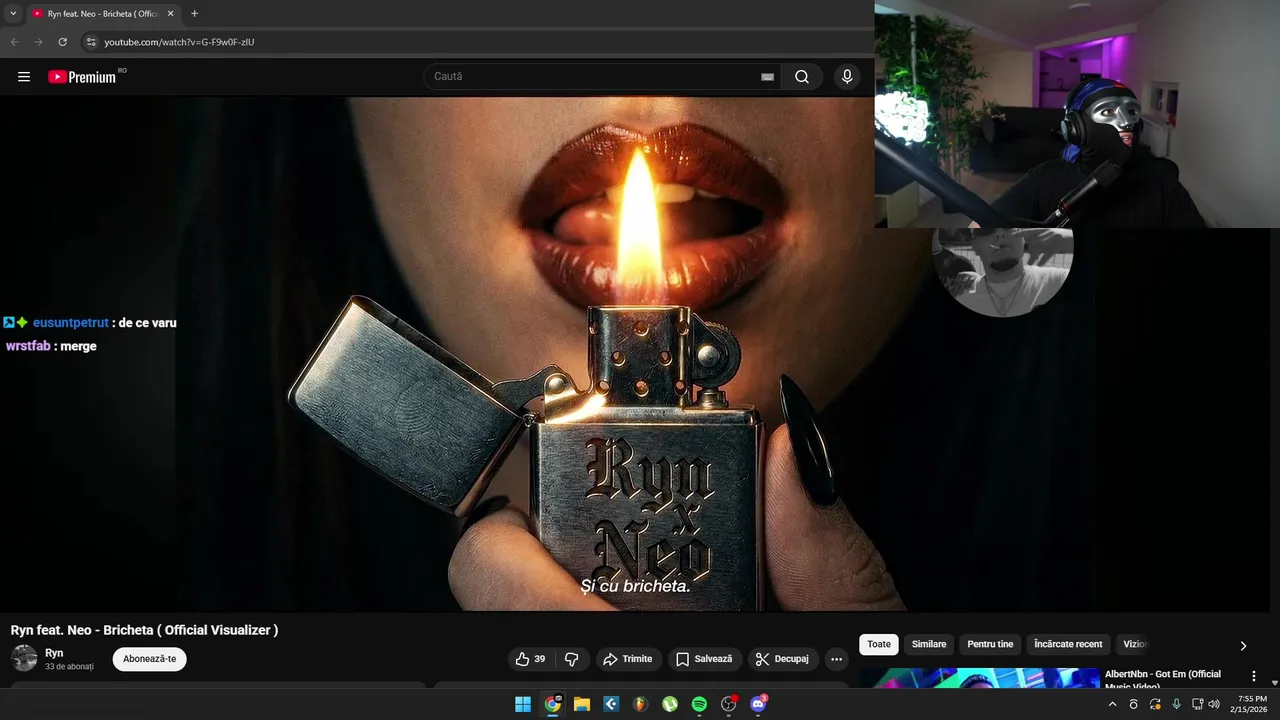This screenshot has height=720, width=1280.
Task: Open File Explorer from taskbar
Action: 581,704
